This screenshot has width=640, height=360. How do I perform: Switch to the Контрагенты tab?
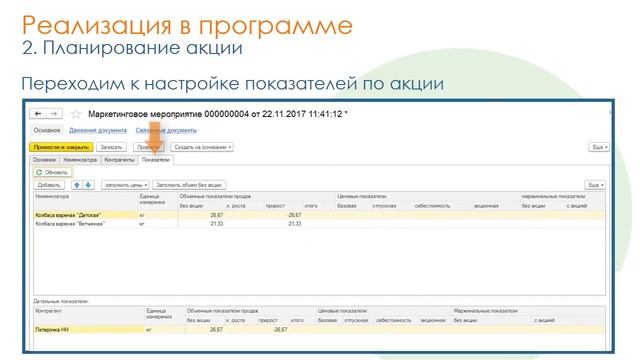119,160
